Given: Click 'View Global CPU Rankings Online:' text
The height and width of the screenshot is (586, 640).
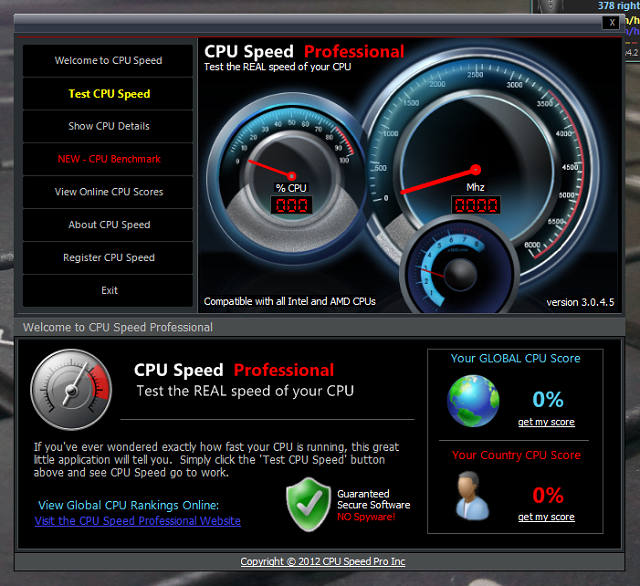Looking at the screenshot, I should [x=129, y=505].
